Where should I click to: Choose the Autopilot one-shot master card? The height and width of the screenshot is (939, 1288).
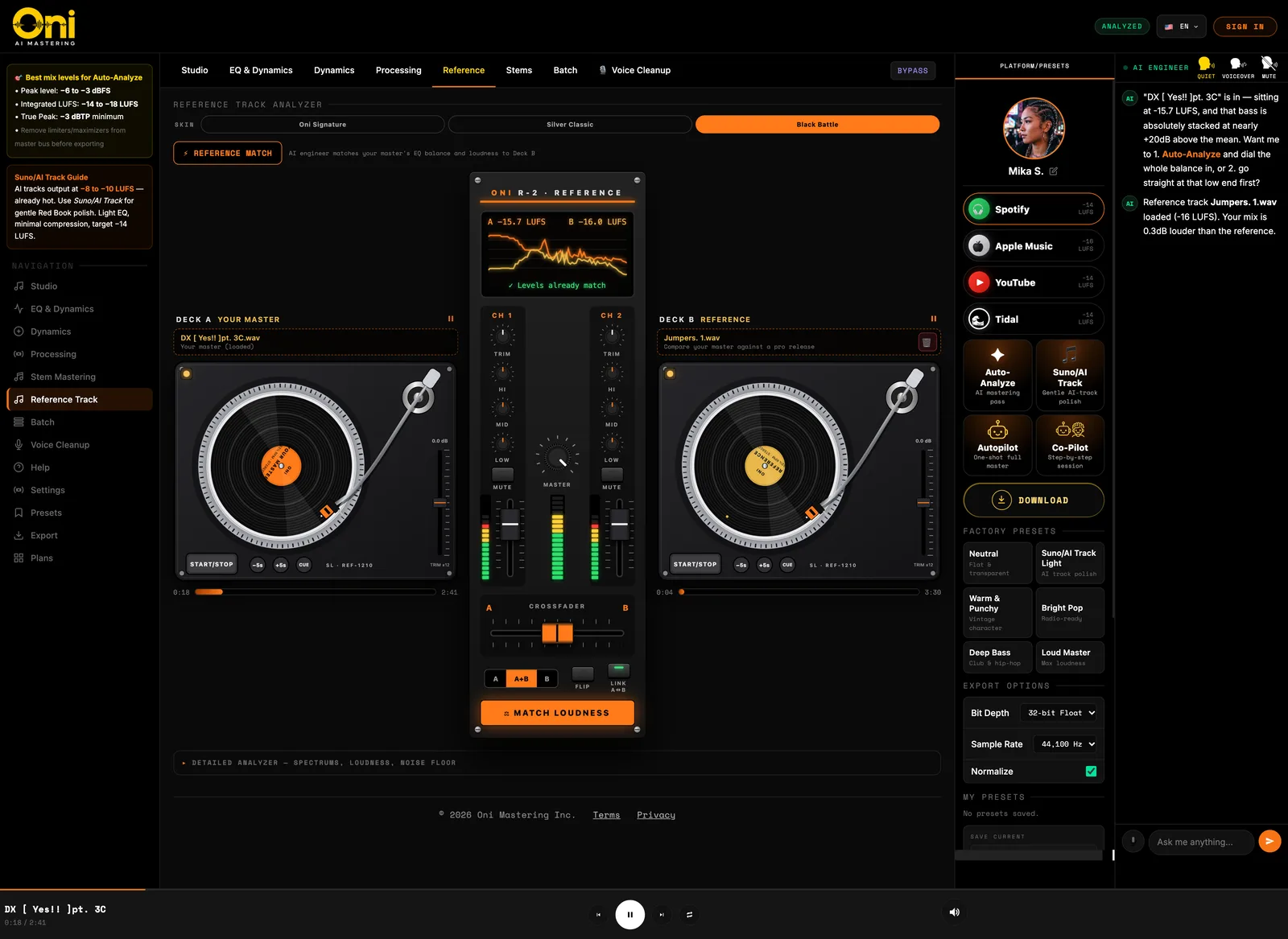[997, 445]
